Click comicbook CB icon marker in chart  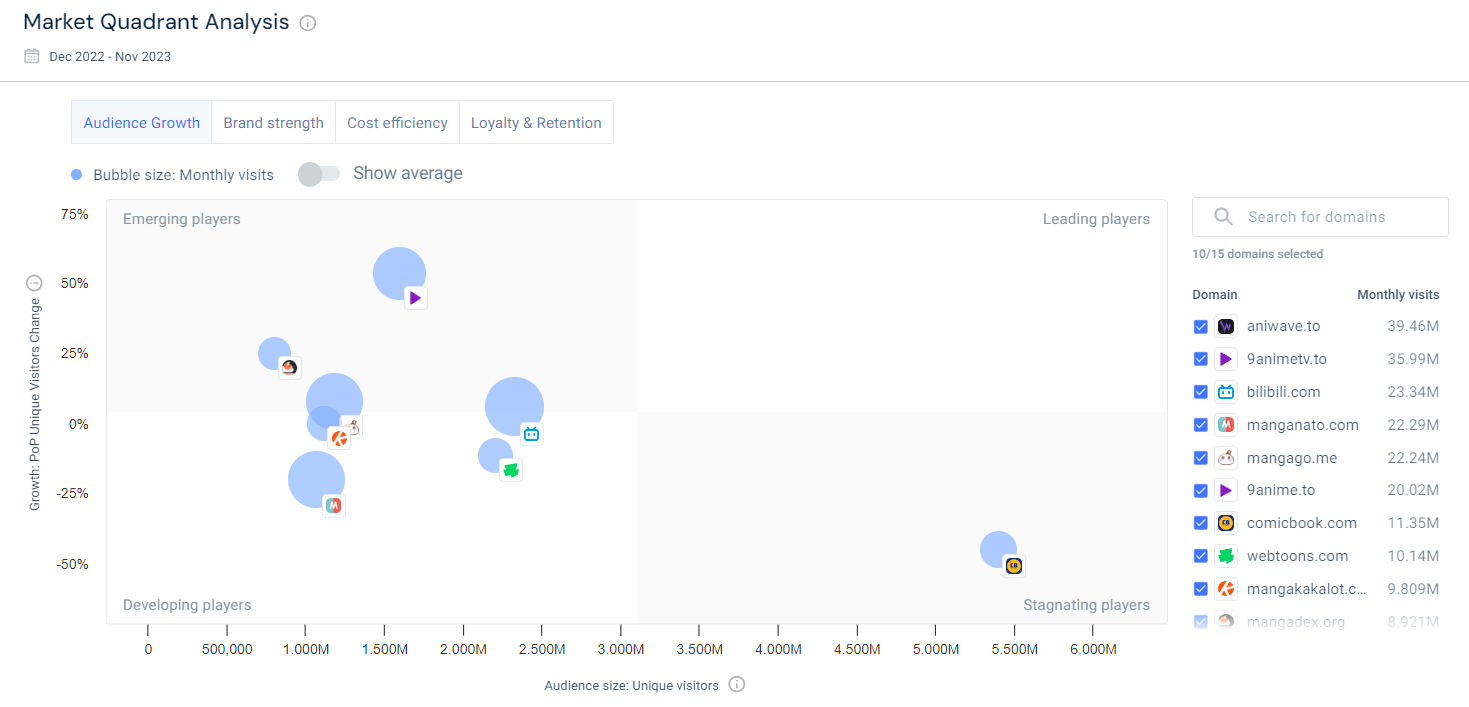click(x=1014, y=566)
